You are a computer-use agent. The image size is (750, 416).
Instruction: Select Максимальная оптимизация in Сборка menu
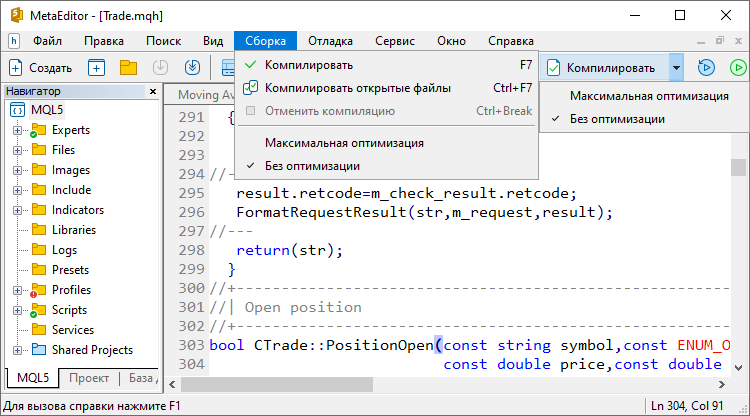[x=386, y=143]
